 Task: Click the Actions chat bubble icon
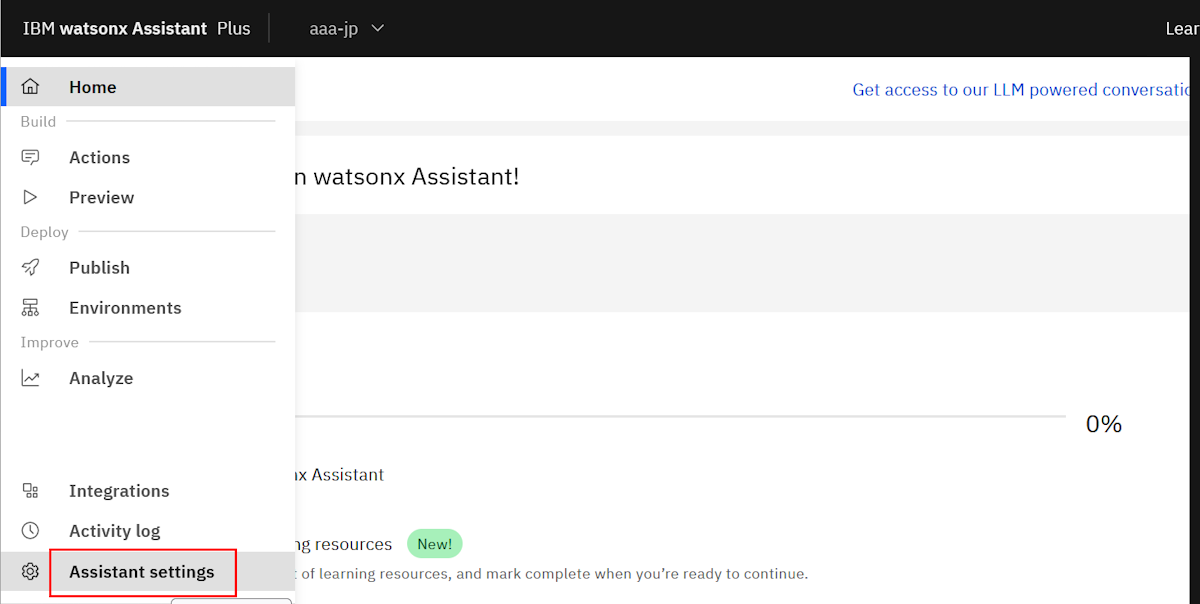pos(31,157)
